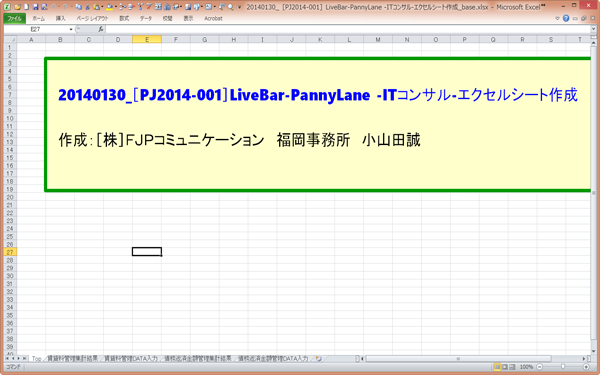
Task: Open the 校閲 ribbon tab
Action: tap(167, 18)
